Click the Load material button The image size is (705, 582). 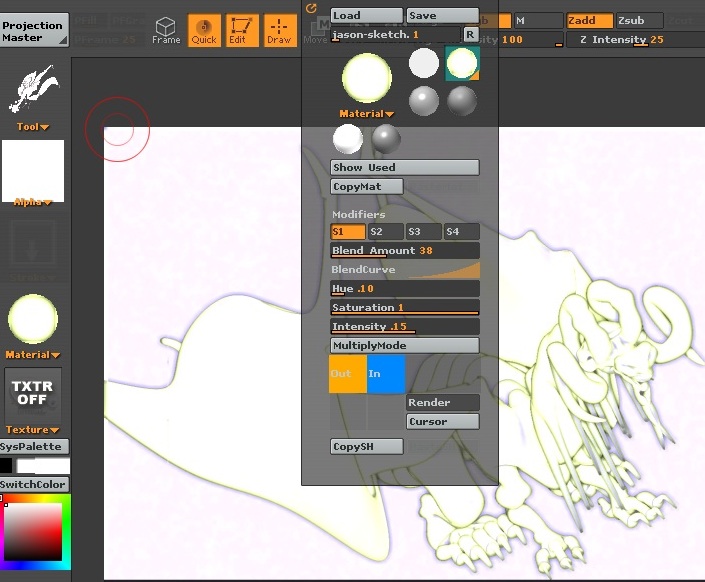click(x=366, y=16)
